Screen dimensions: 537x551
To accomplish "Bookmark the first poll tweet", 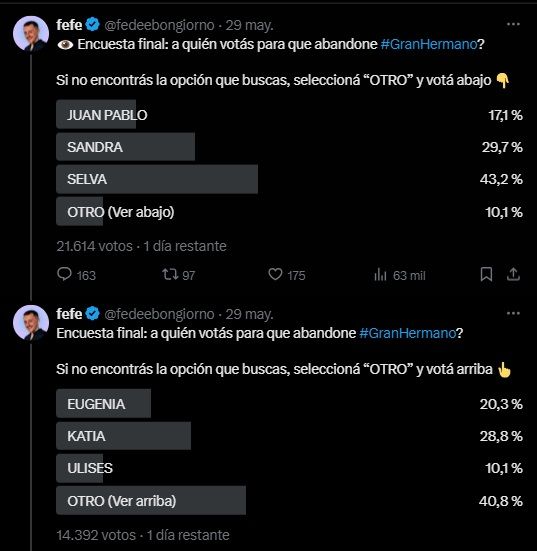I will [486, 274].
